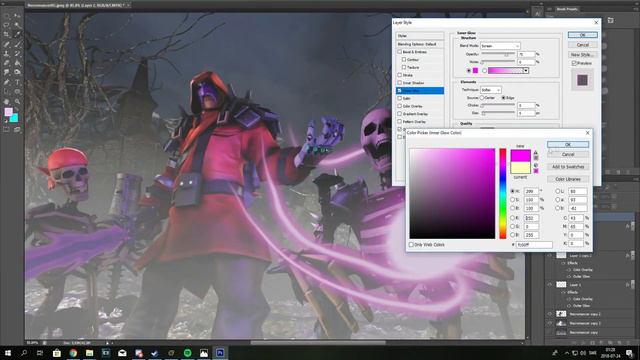Screen dimensions: 640x360
Task: Switch to the Brush Presets tab
Action: (x=567, y=9)
